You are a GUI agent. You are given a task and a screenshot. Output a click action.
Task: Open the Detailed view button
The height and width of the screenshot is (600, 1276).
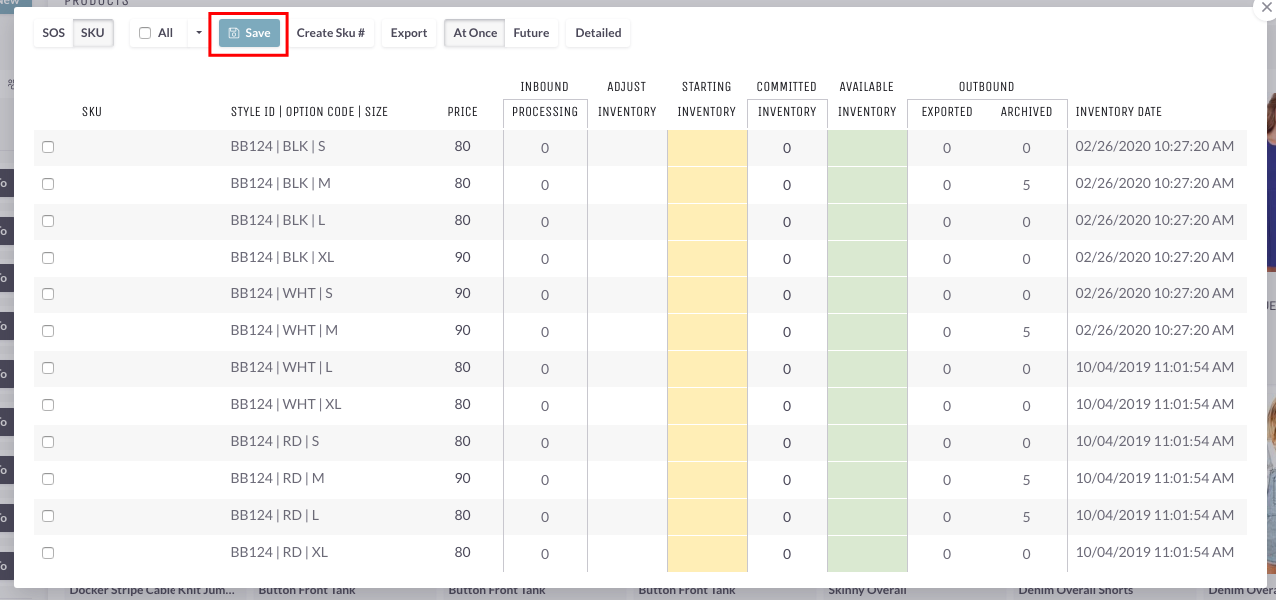coord(598,33)
